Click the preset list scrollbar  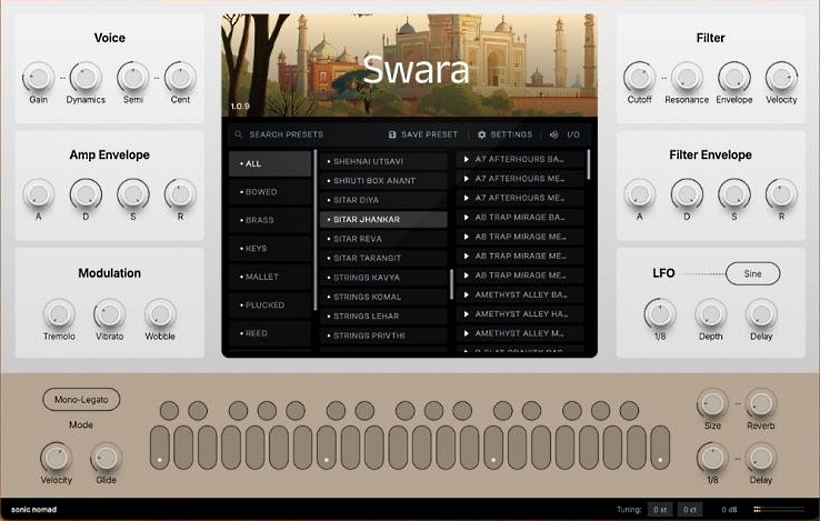(451, 285)
